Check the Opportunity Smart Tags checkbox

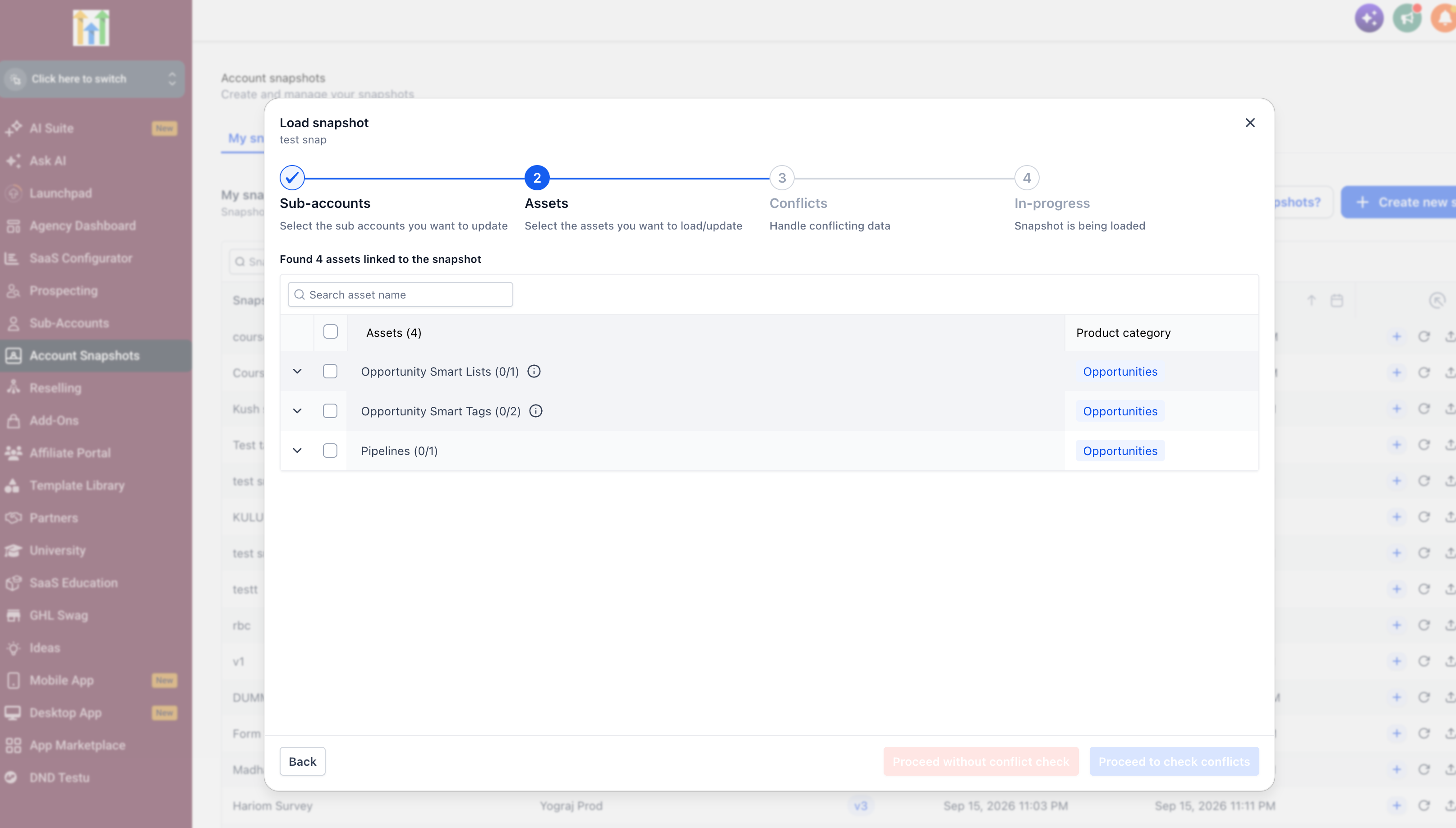(x=330, y=410)
